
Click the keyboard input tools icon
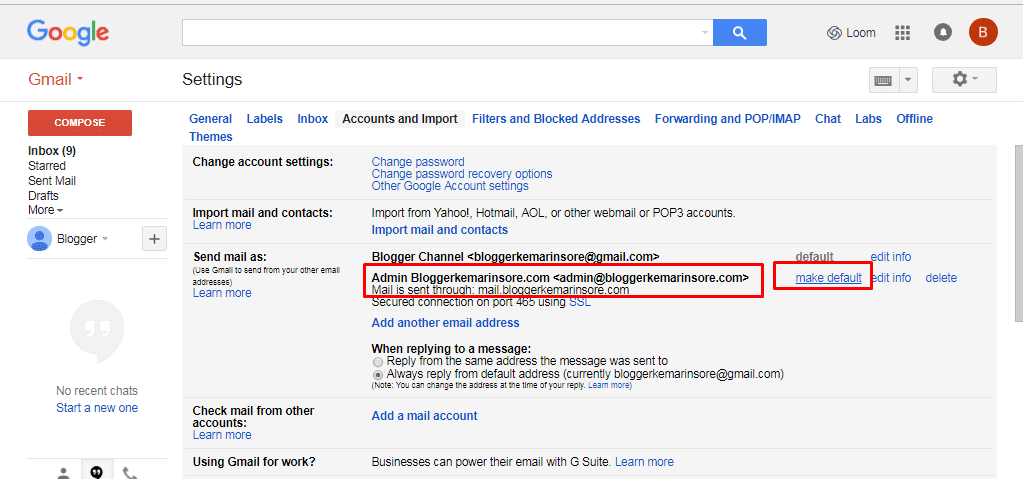click(x=882, y=80)
